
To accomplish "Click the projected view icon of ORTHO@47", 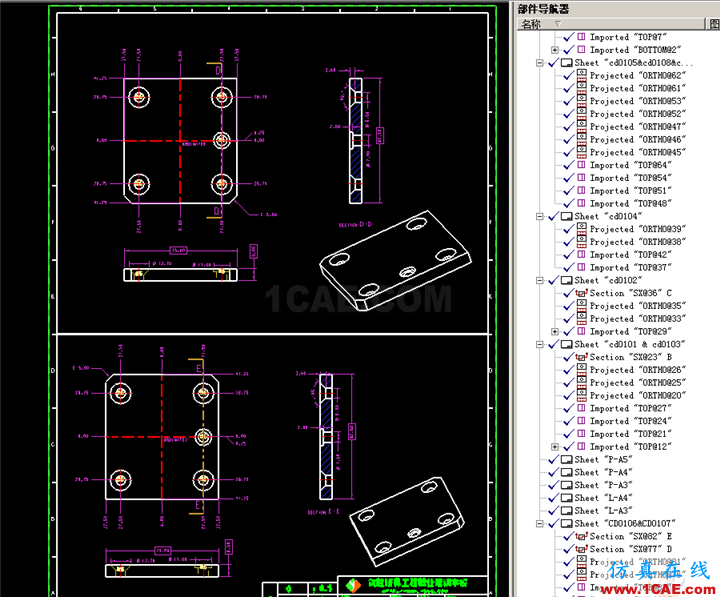I will (581, 126).
